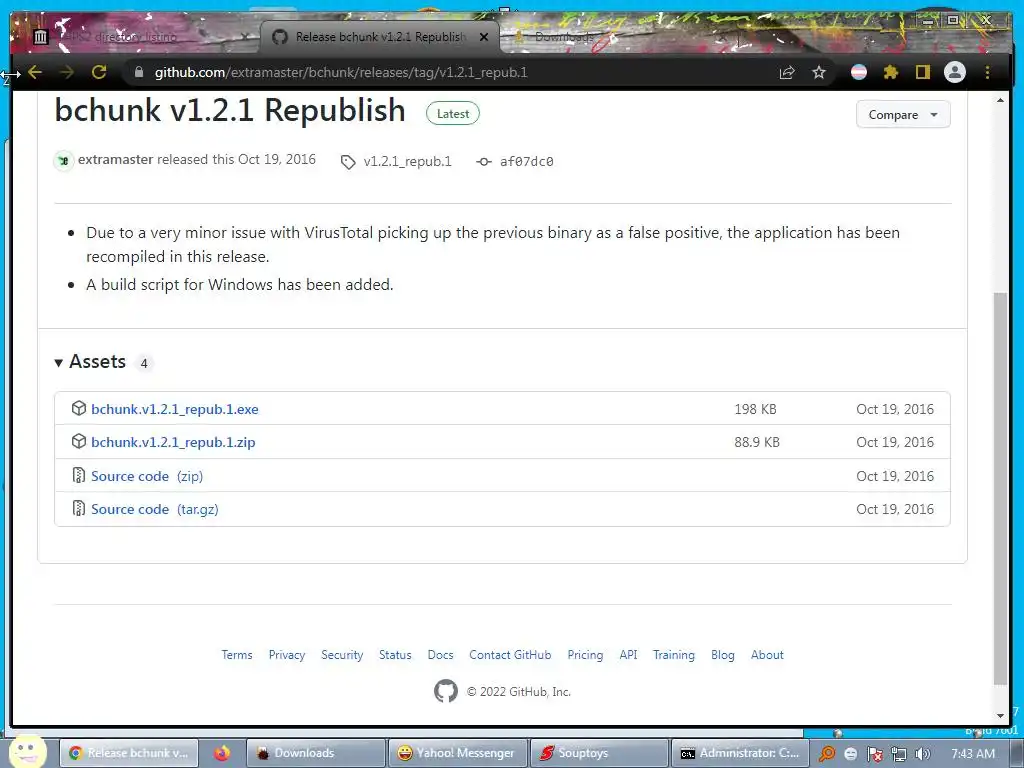The height and width of the screenshot is (768, 1024).
Task: Click file icon for Source code (tar.gz)
Action: 78,508
